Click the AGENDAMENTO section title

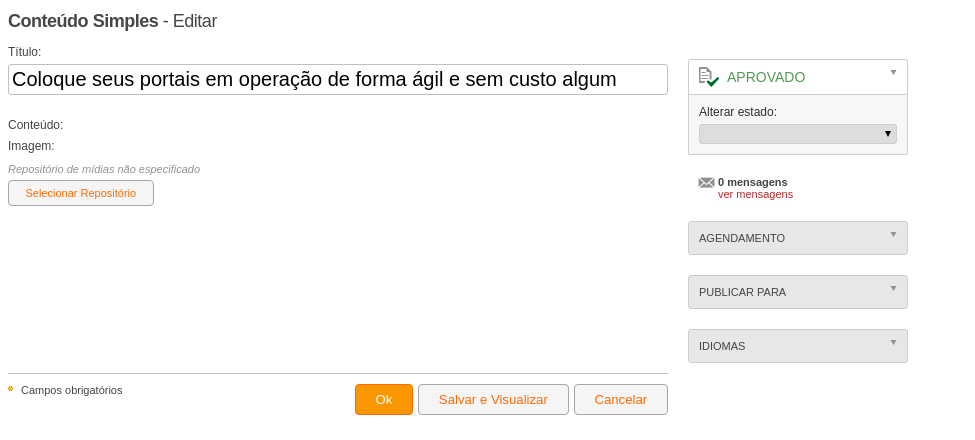point(742,238)
